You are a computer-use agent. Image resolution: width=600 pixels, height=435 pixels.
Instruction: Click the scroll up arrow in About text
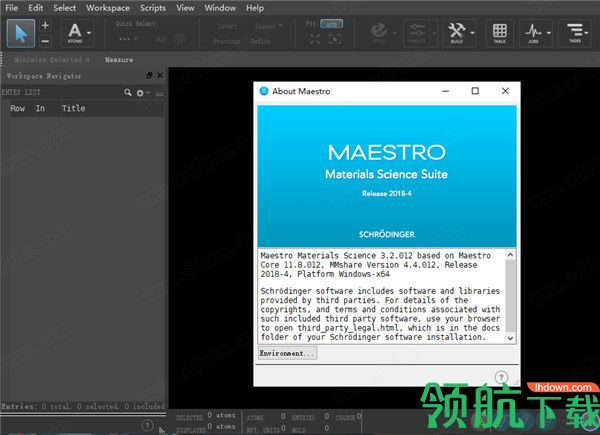point(510,254)
